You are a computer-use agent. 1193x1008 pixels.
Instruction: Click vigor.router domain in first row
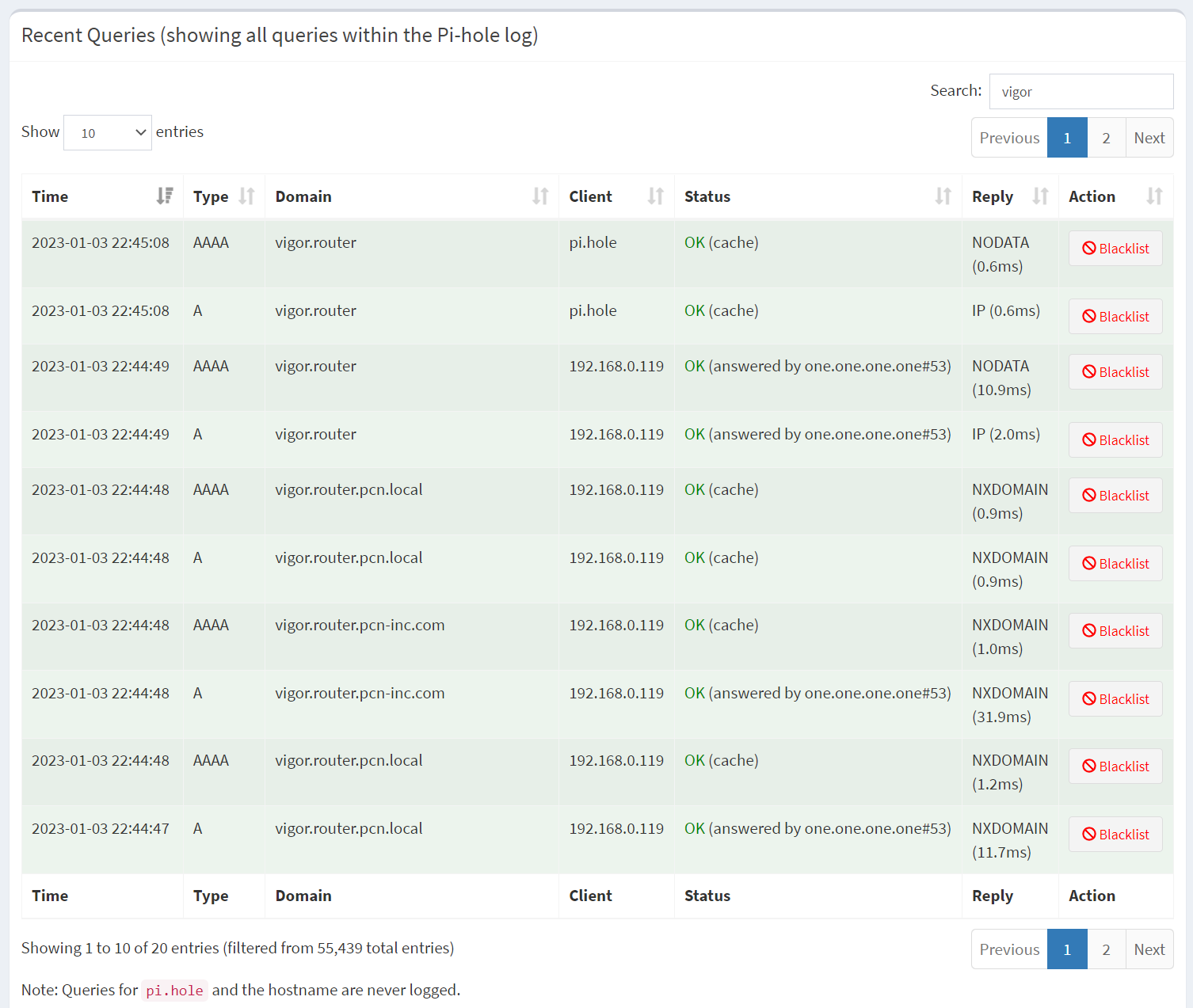tap(315, 242)
